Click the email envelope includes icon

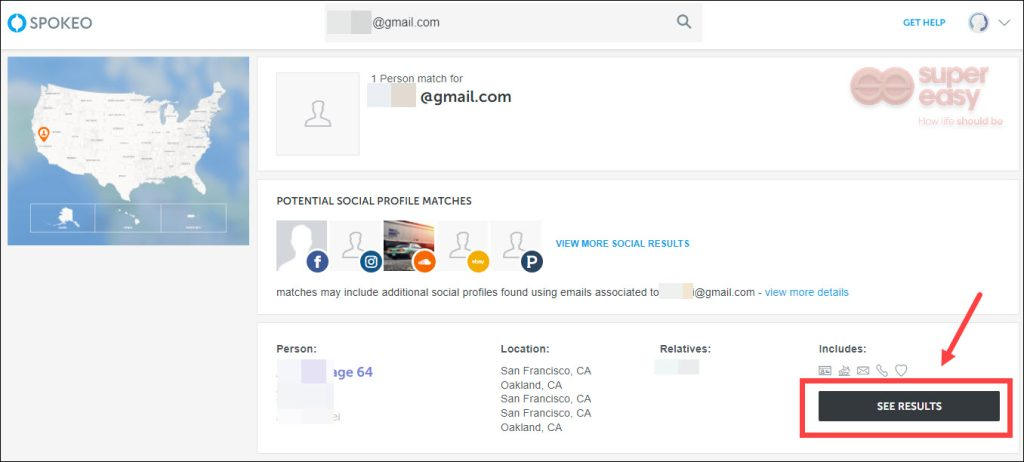(x=863, y=371)
